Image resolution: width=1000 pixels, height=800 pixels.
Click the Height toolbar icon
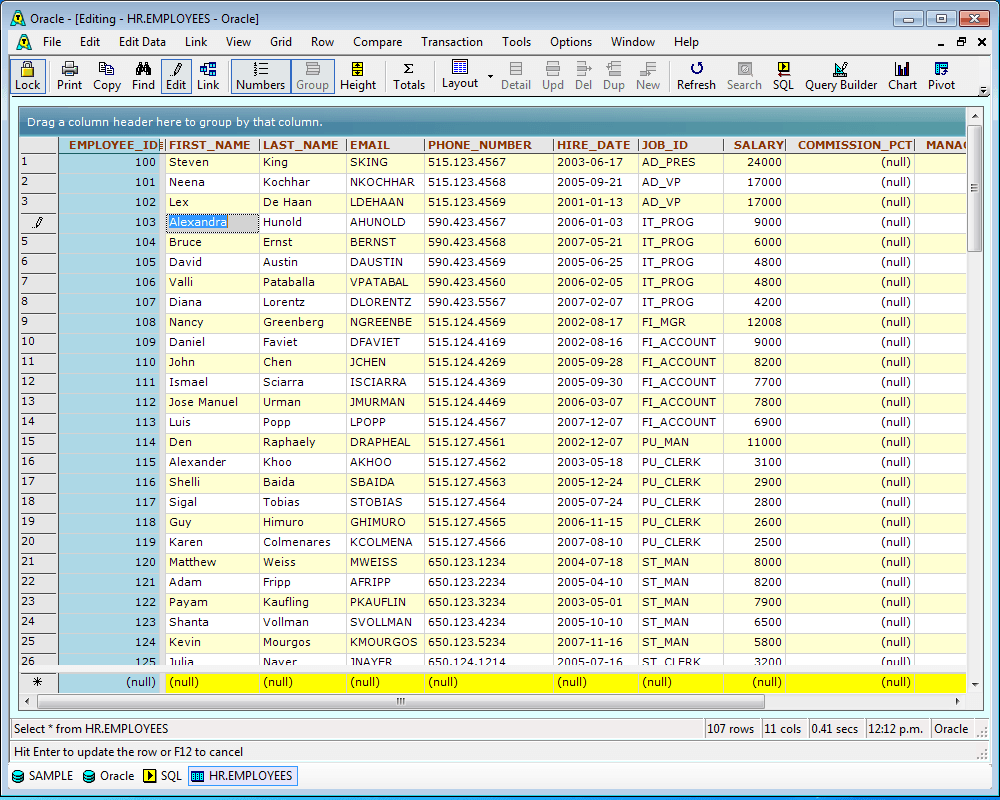pos(358,76)
